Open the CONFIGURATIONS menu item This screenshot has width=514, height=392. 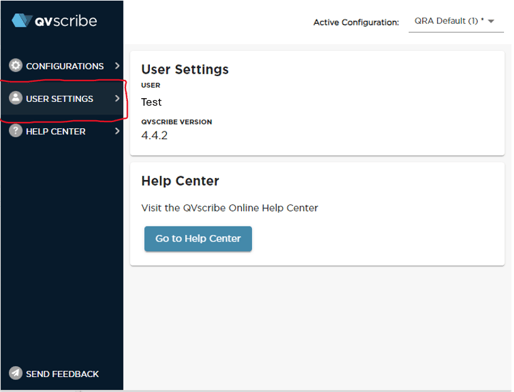pyautogui.click(x=62, y=66)
